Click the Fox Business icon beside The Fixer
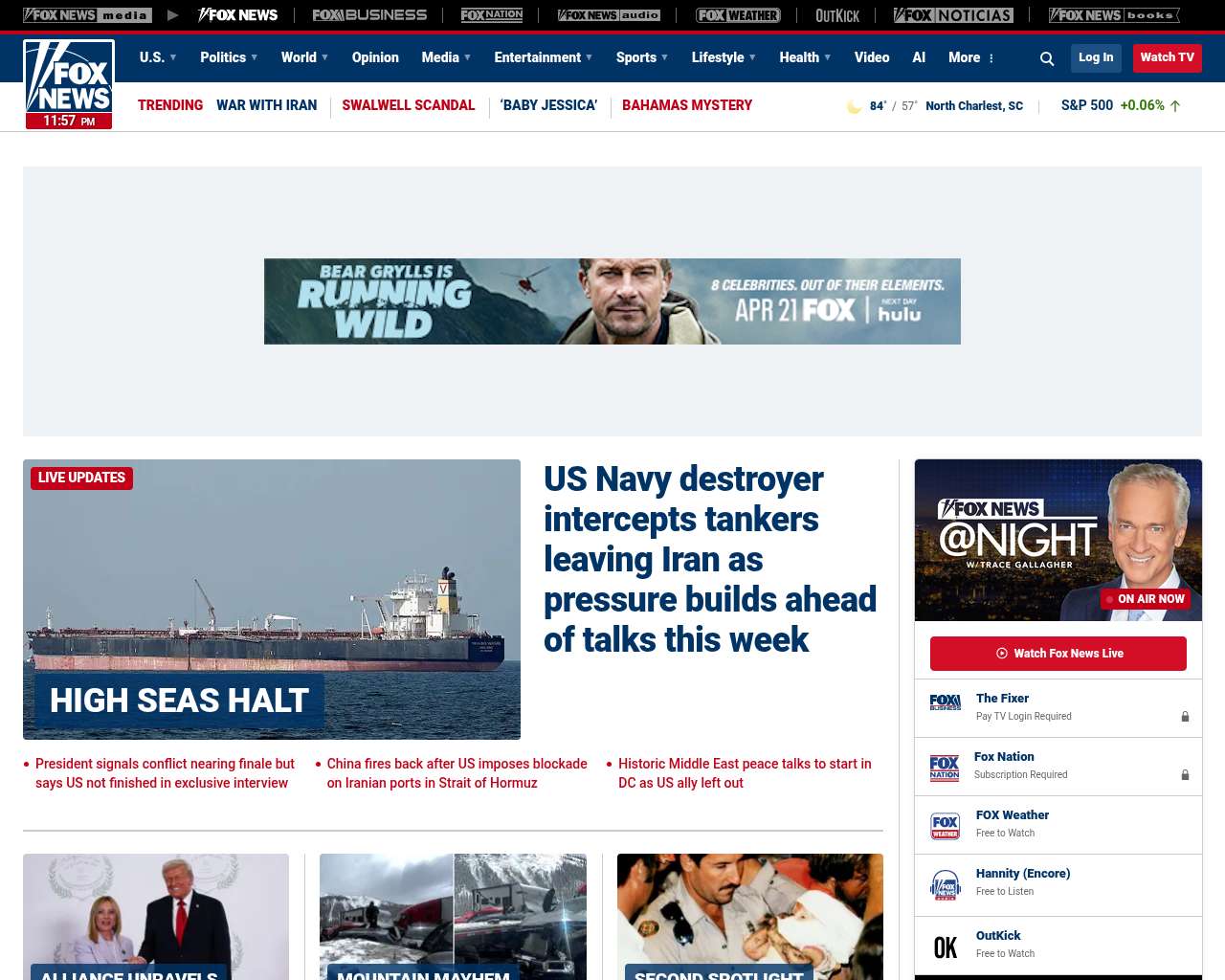 [x=945, y=702]
